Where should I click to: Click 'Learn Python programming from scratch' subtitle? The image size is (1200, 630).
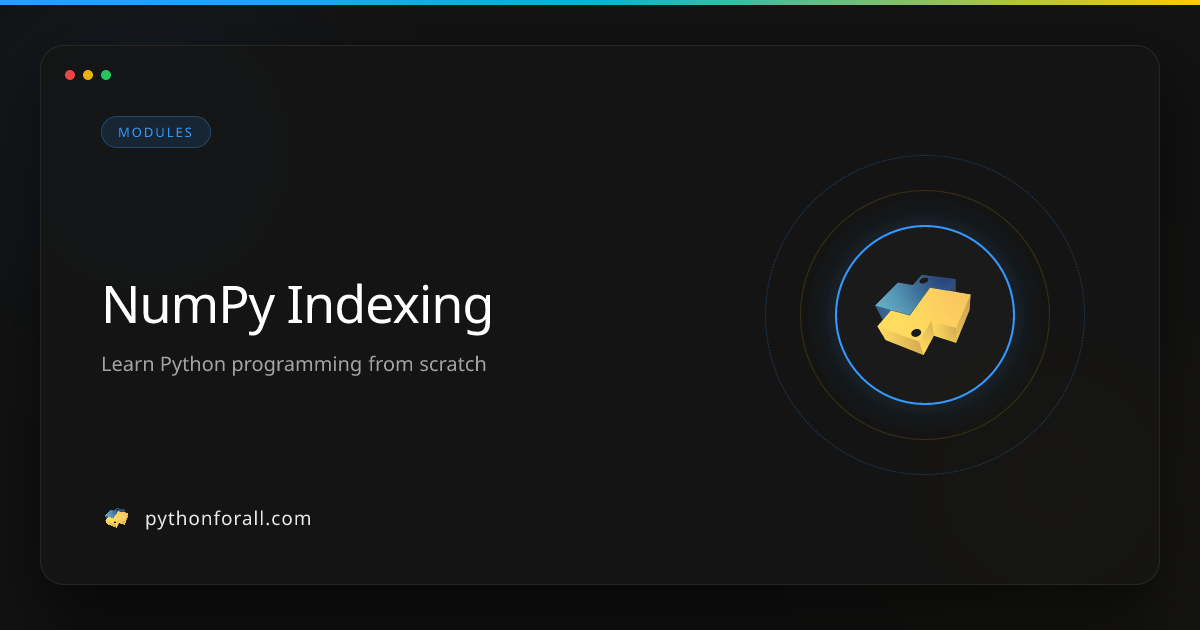(294, 365)
